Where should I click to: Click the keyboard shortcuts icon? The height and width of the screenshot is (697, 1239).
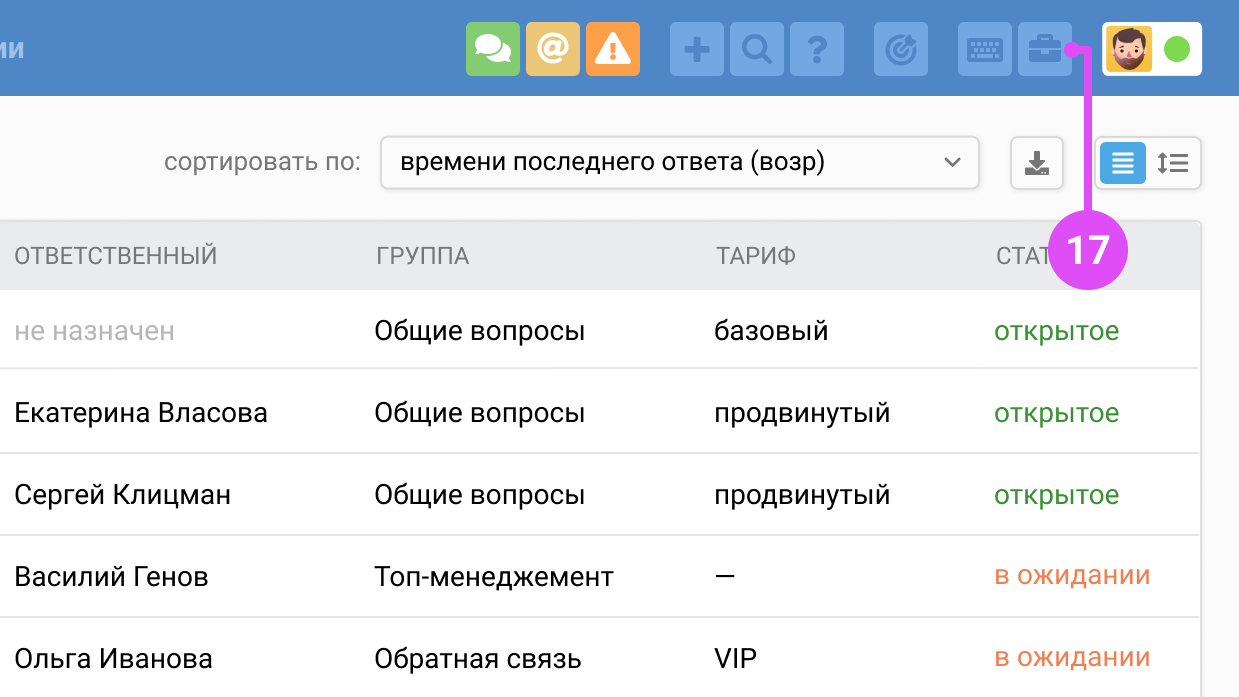(x=985, y=49)
